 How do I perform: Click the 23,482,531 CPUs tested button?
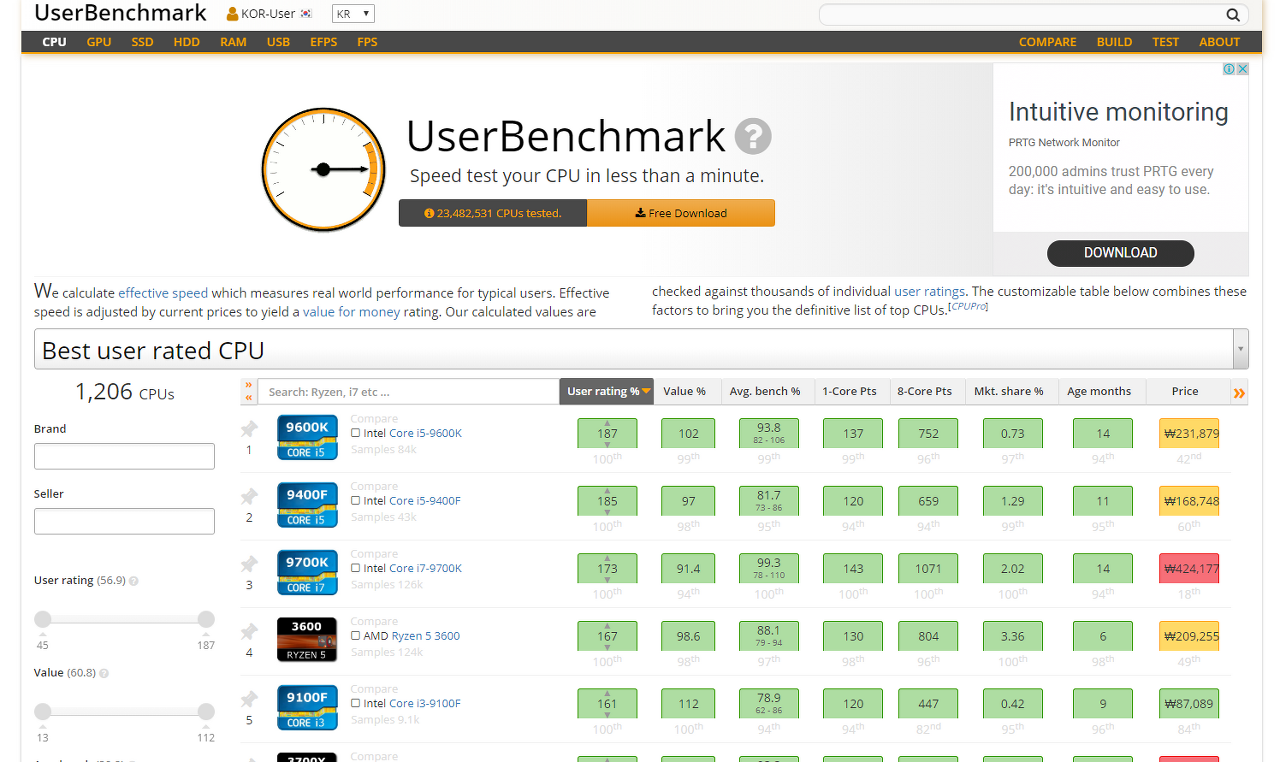coord(493,213)
